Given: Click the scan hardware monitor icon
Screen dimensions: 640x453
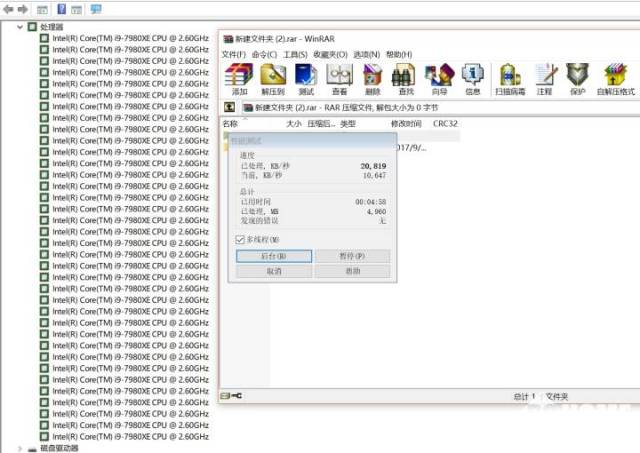Looking at the screenshot, I should 96,9.
